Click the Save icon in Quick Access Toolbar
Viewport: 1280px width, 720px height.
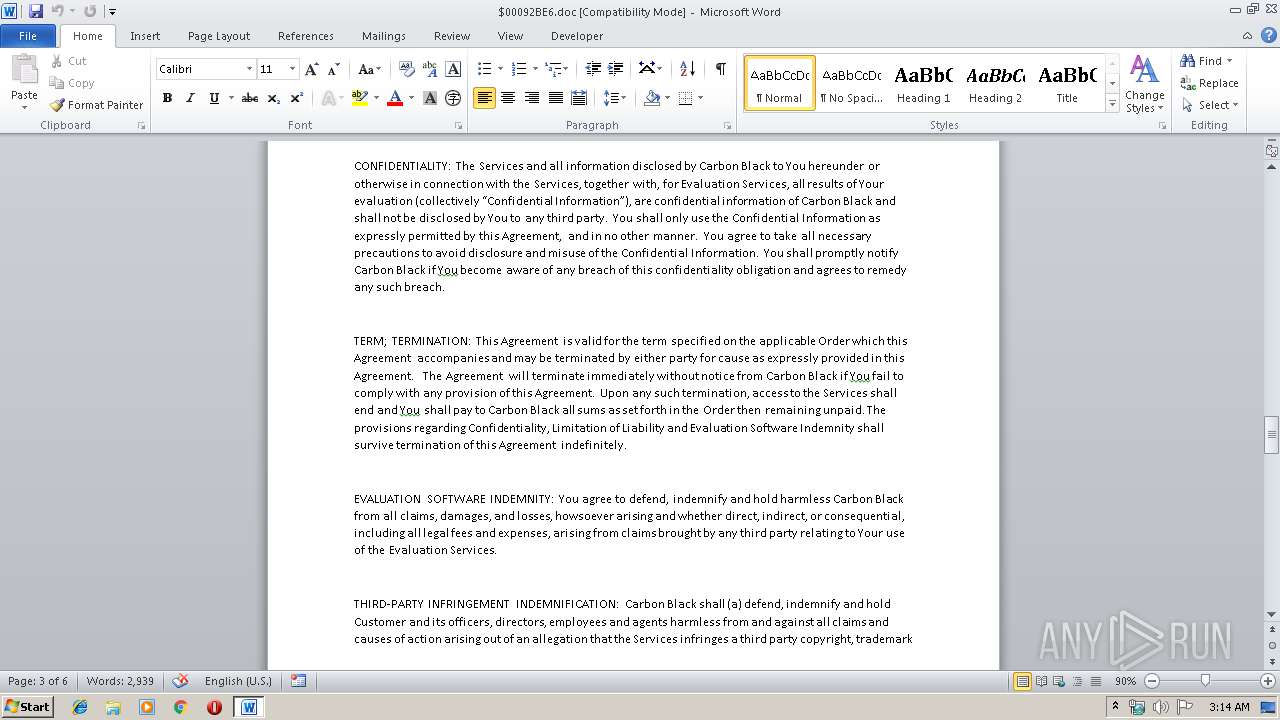point(36,11)
